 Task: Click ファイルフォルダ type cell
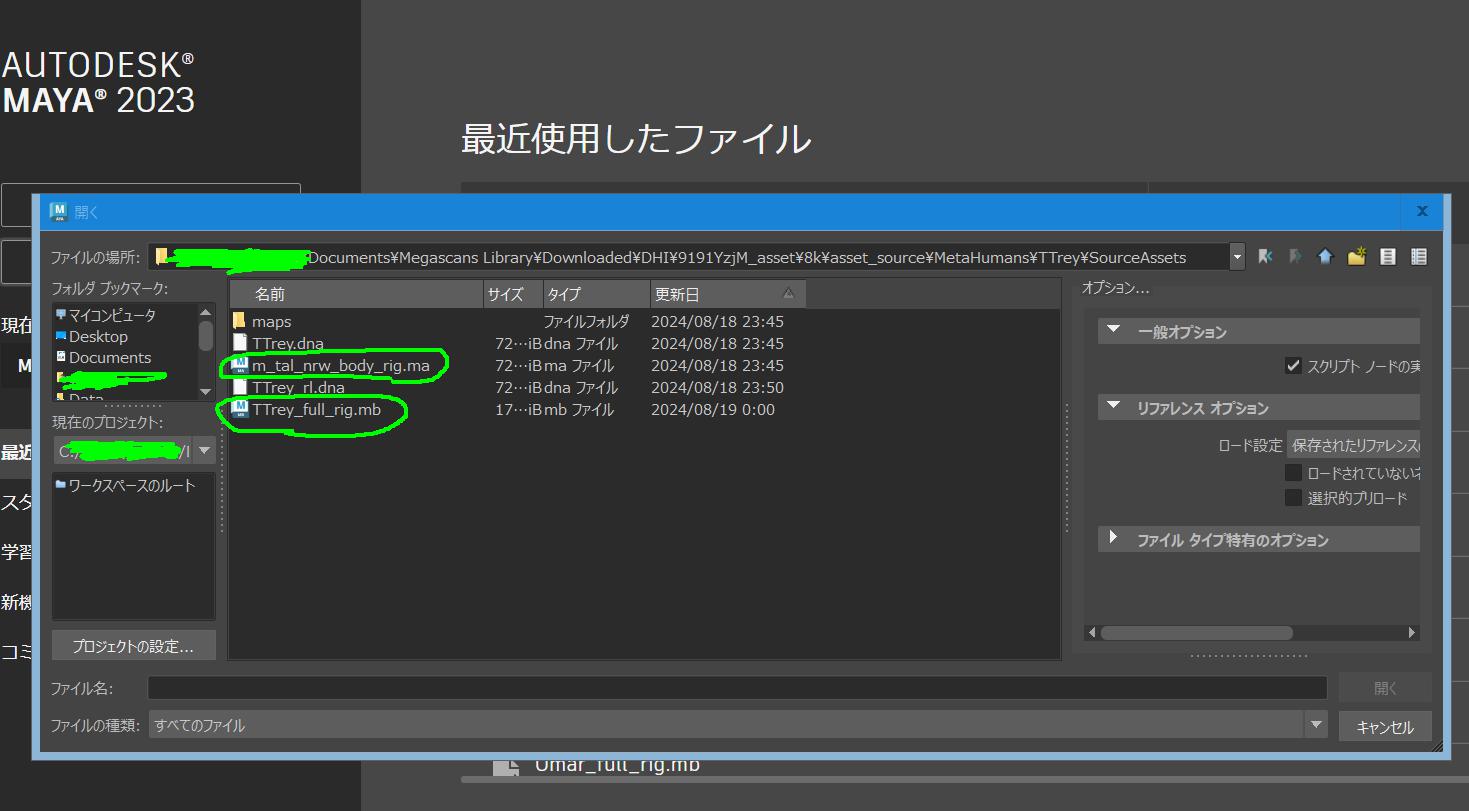(x=586, y=321)
